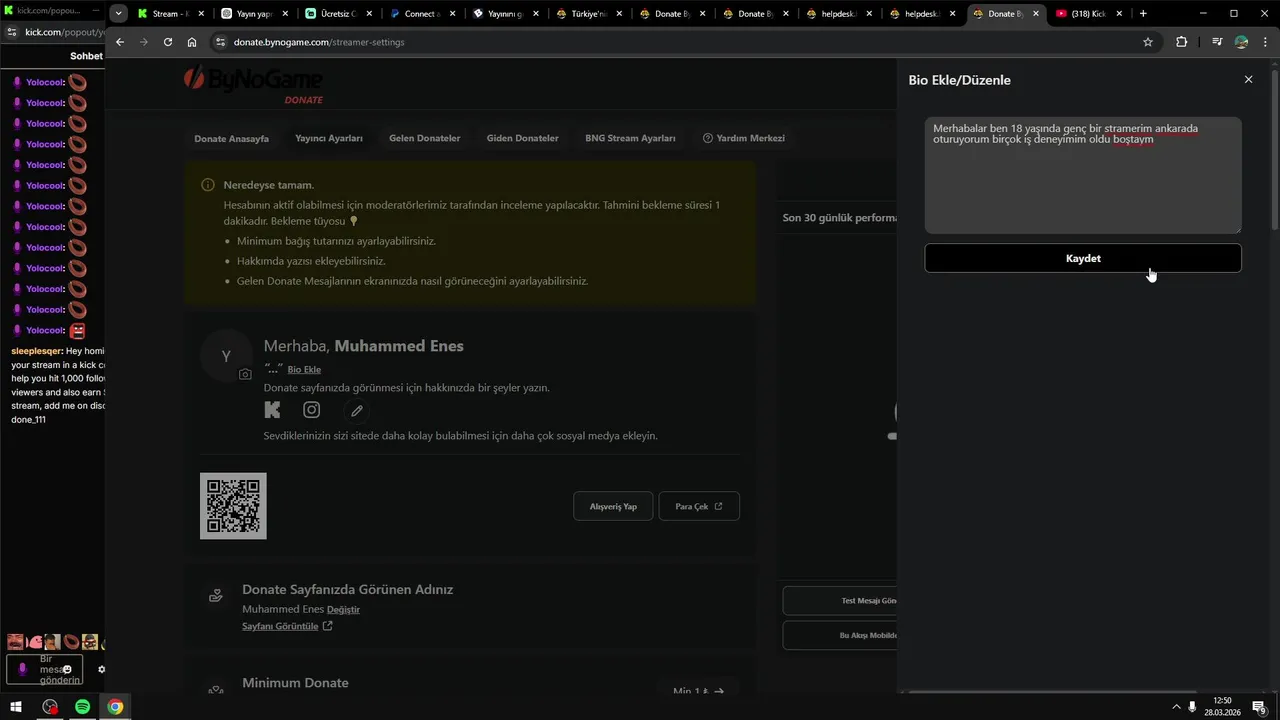Click the Kick social icon
Viewport: 1280px width, 720px height.
[x=272, y=410]
